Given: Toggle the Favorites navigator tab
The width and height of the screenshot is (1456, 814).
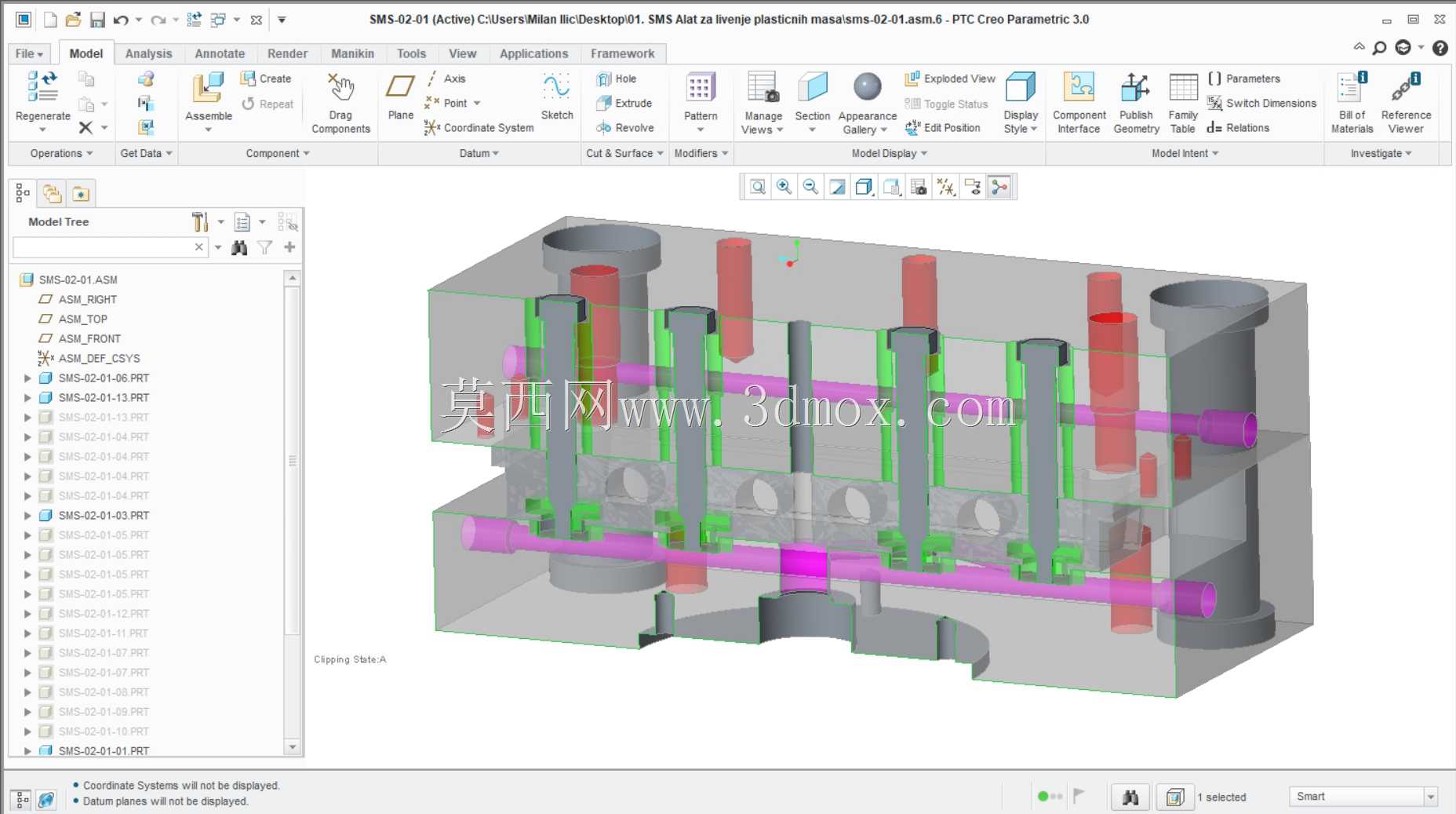Looking at the screenshot, I should tap(81, 193).
